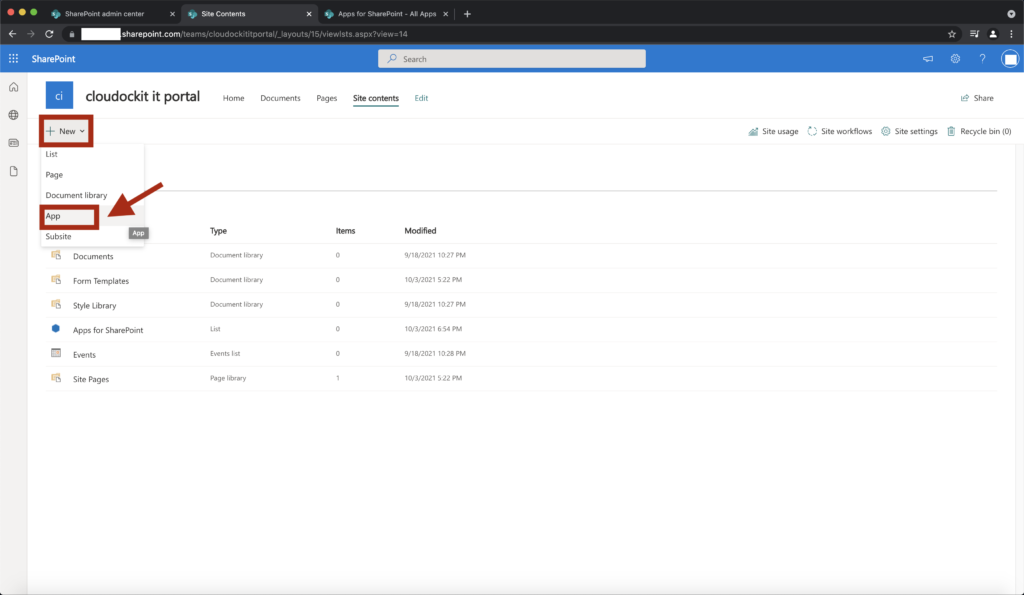Open the Apps for SharePoint list link
Viewport: 1024px width, 595px height.
(108, 330)
